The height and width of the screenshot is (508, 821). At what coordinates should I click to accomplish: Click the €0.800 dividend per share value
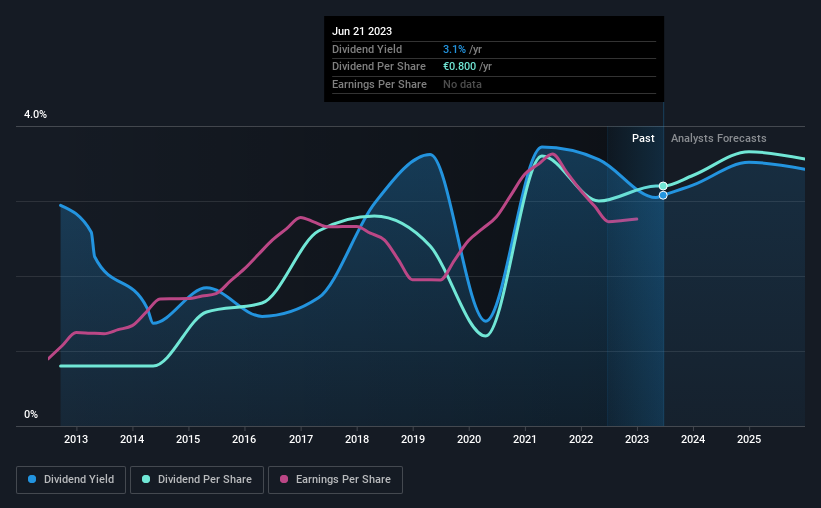[459, 67]
